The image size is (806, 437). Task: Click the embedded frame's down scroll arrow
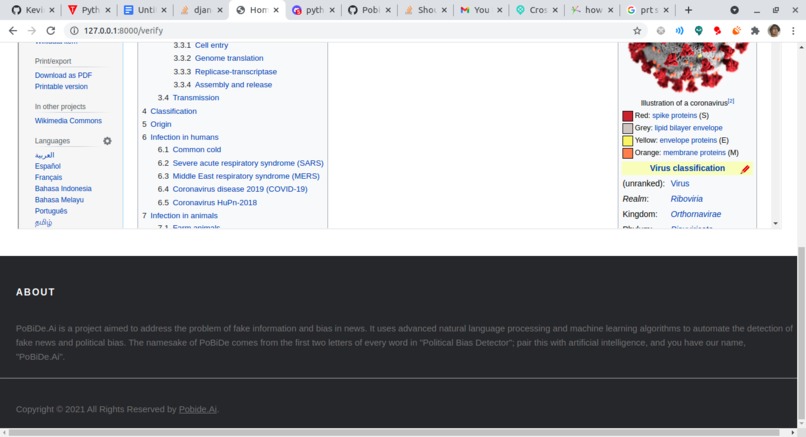776,224
